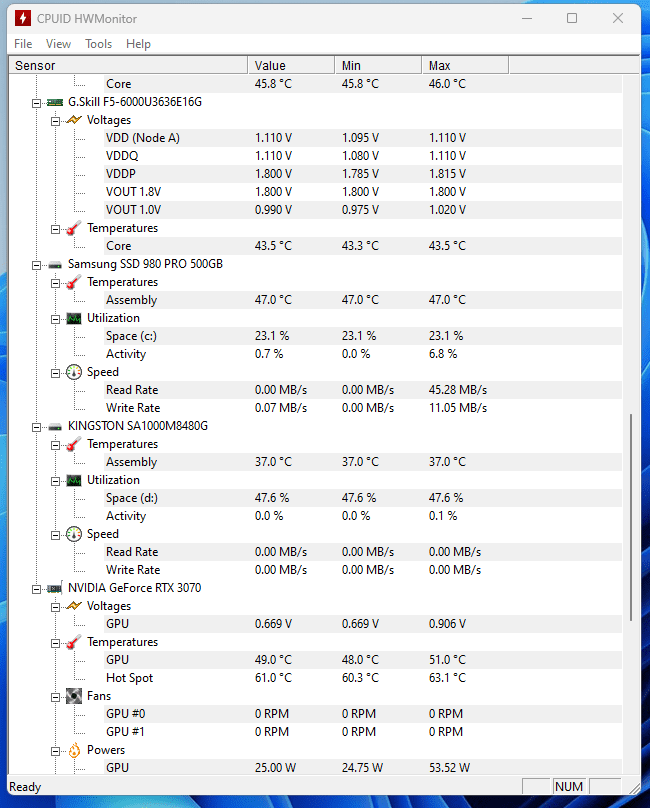This screenshot has width=650, height=808.
Task: Click the Samsung SSD Utilization graph icon
Action: [74, 318]
